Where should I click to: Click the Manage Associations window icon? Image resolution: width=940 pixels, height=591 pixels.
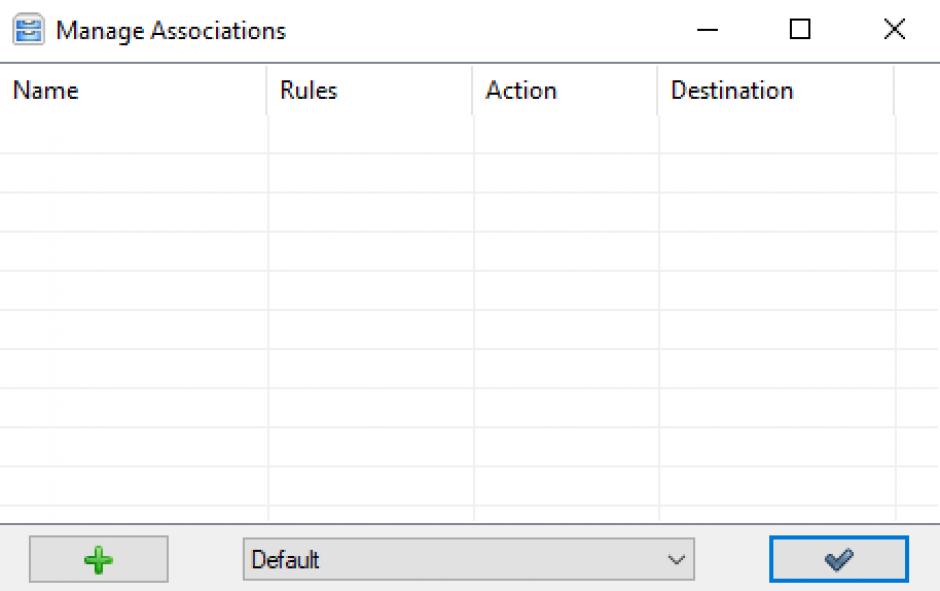[26, 31]
